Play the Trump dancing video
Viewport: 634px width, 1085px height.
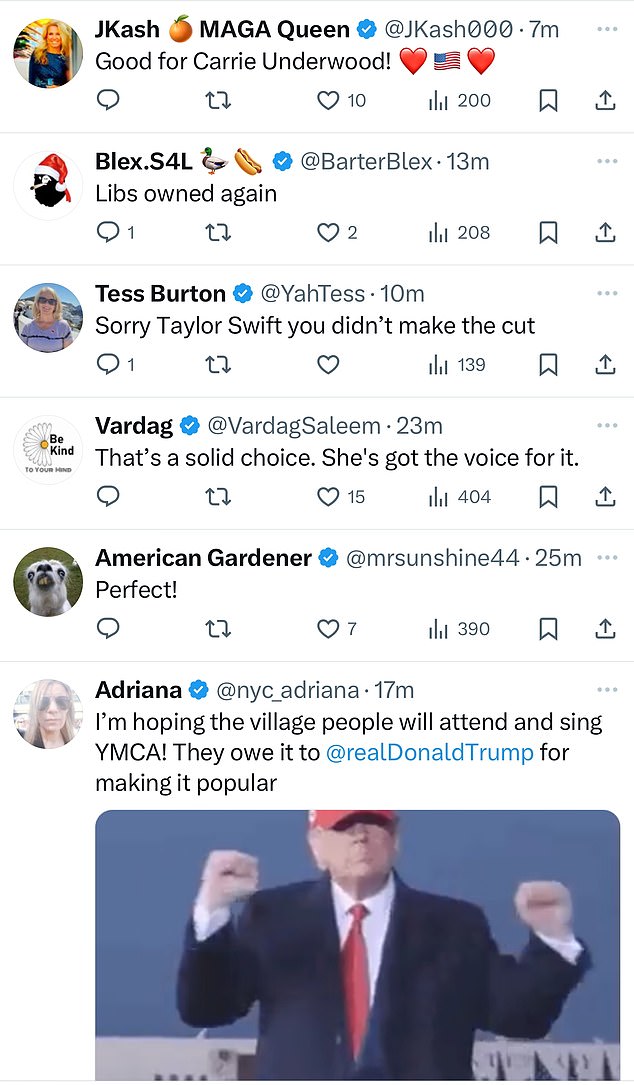pyautogui.click(x=357, y=945)
